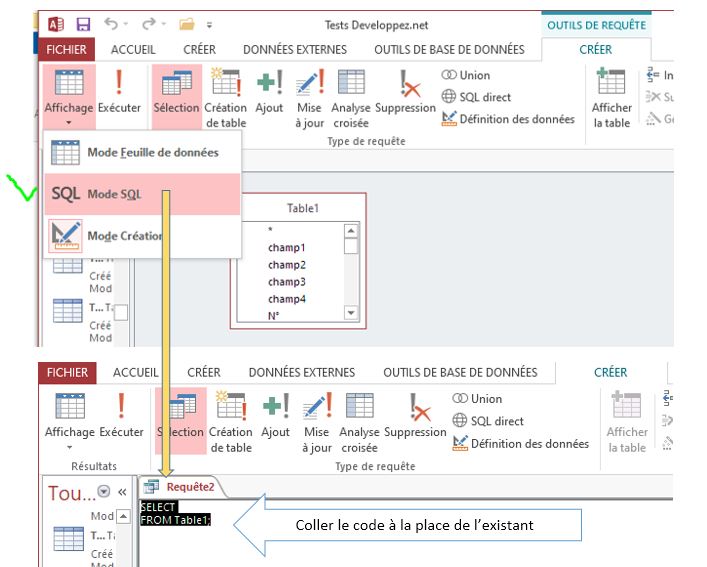Select Mode Création from the view menu
The image size is (707, 567).
pos(142,236)
